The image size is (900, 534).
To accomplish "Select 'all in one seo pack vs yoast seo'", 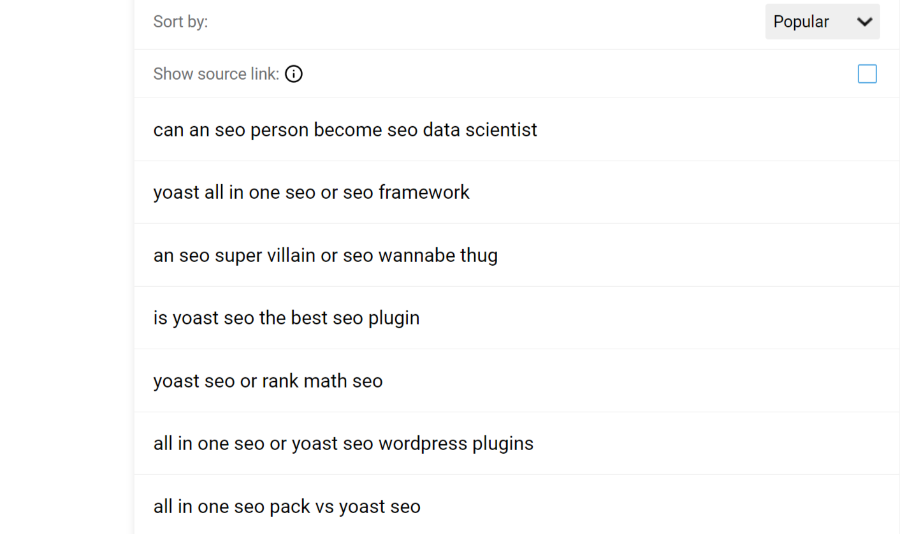I will (286, 506).
